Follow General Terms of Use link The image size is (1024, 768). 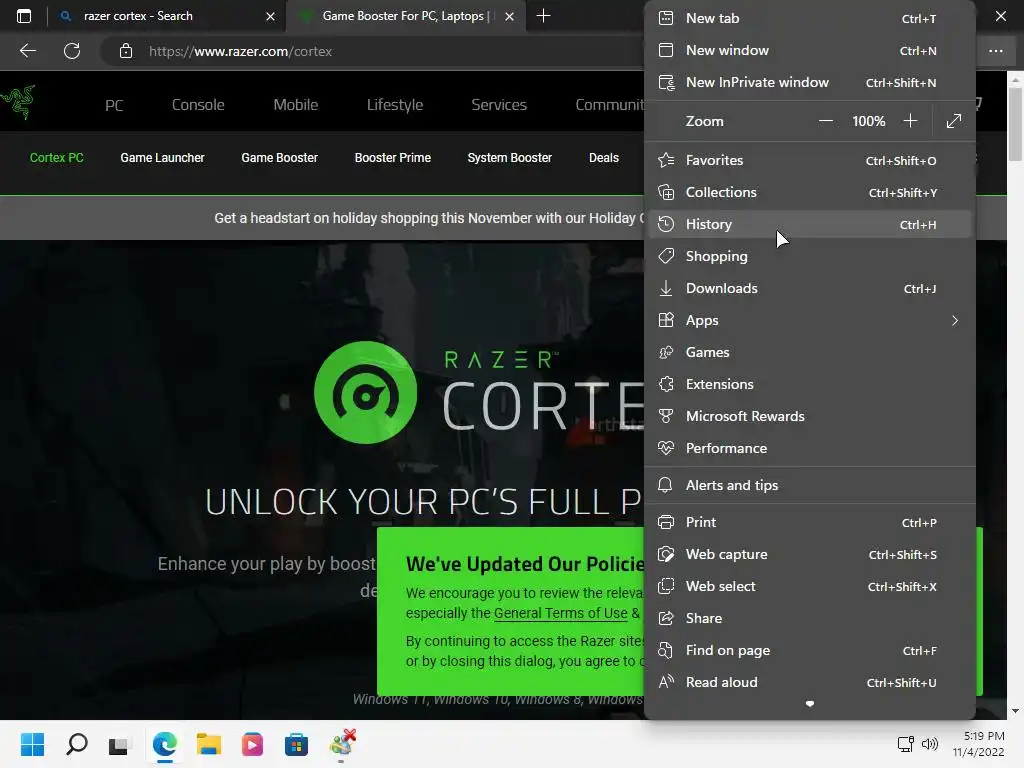(x=560, y=613)
